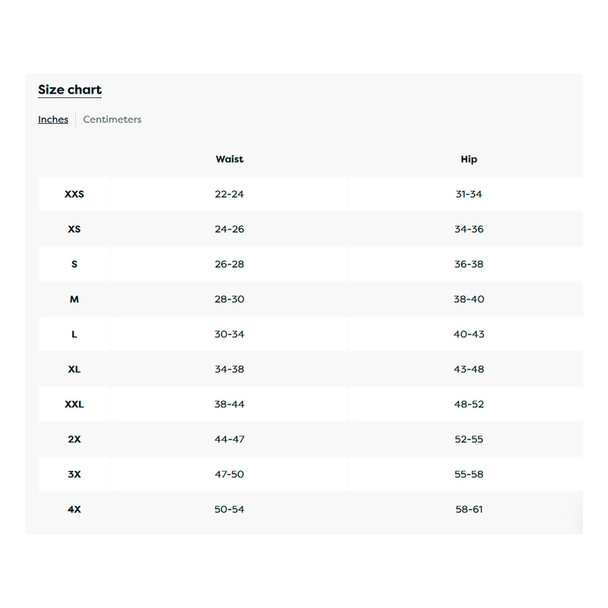Click the Size chart heading
Screen dimensions: 608x608
tap(70, 90)
